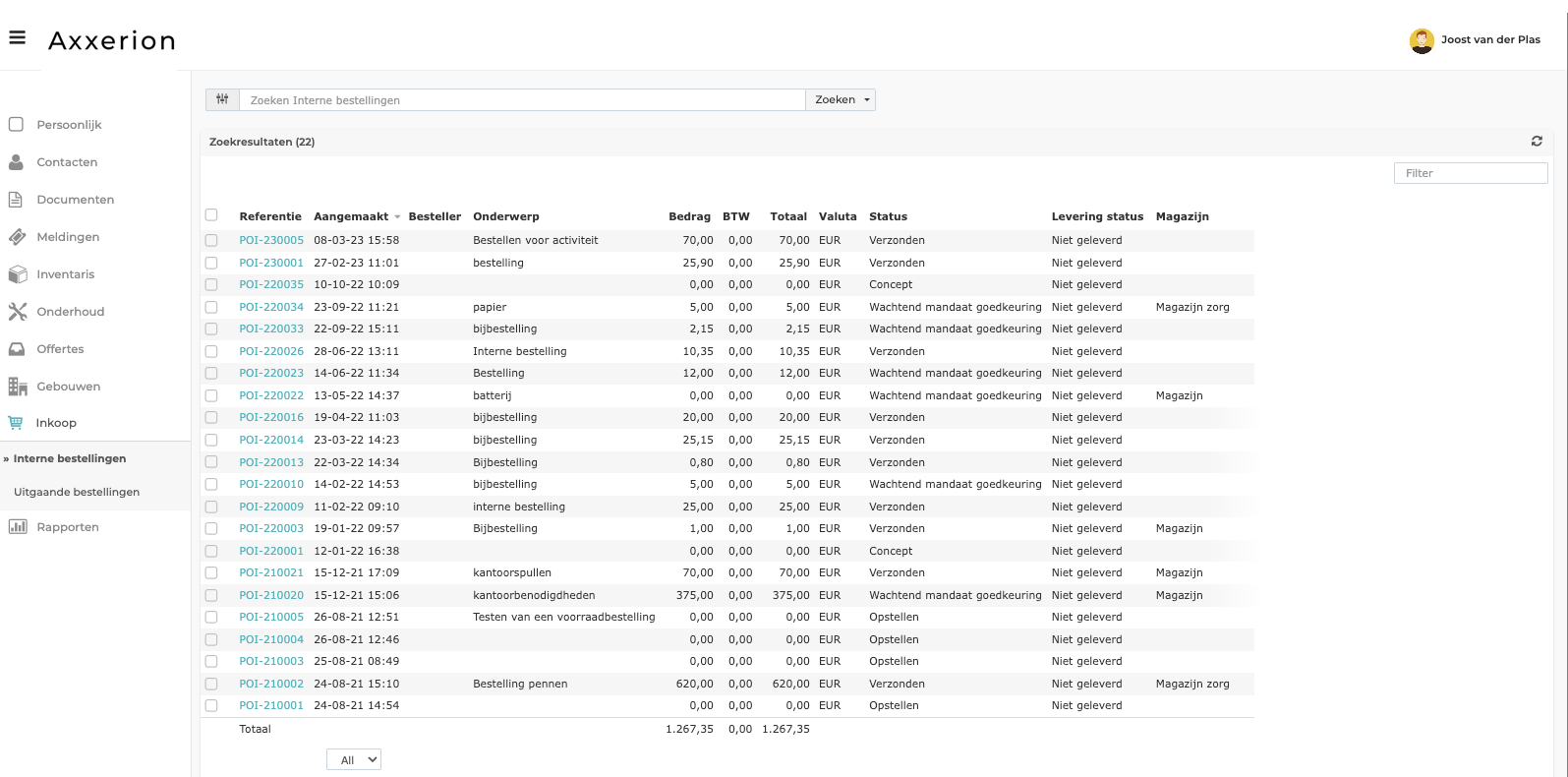
Task: Click the search filter settings icon
Action: 222,99
